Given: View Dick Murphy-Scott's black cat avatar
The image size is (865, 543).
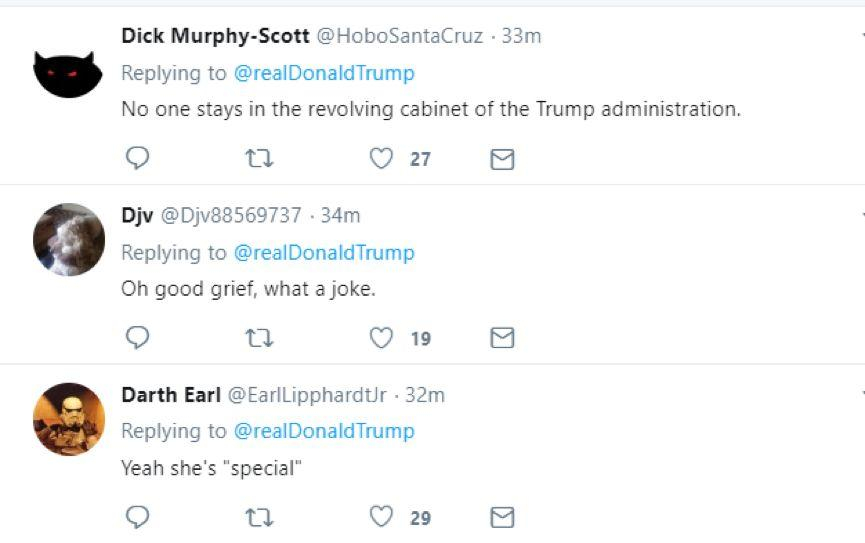Looking at the screenshot, I should (x=68, y=71).
